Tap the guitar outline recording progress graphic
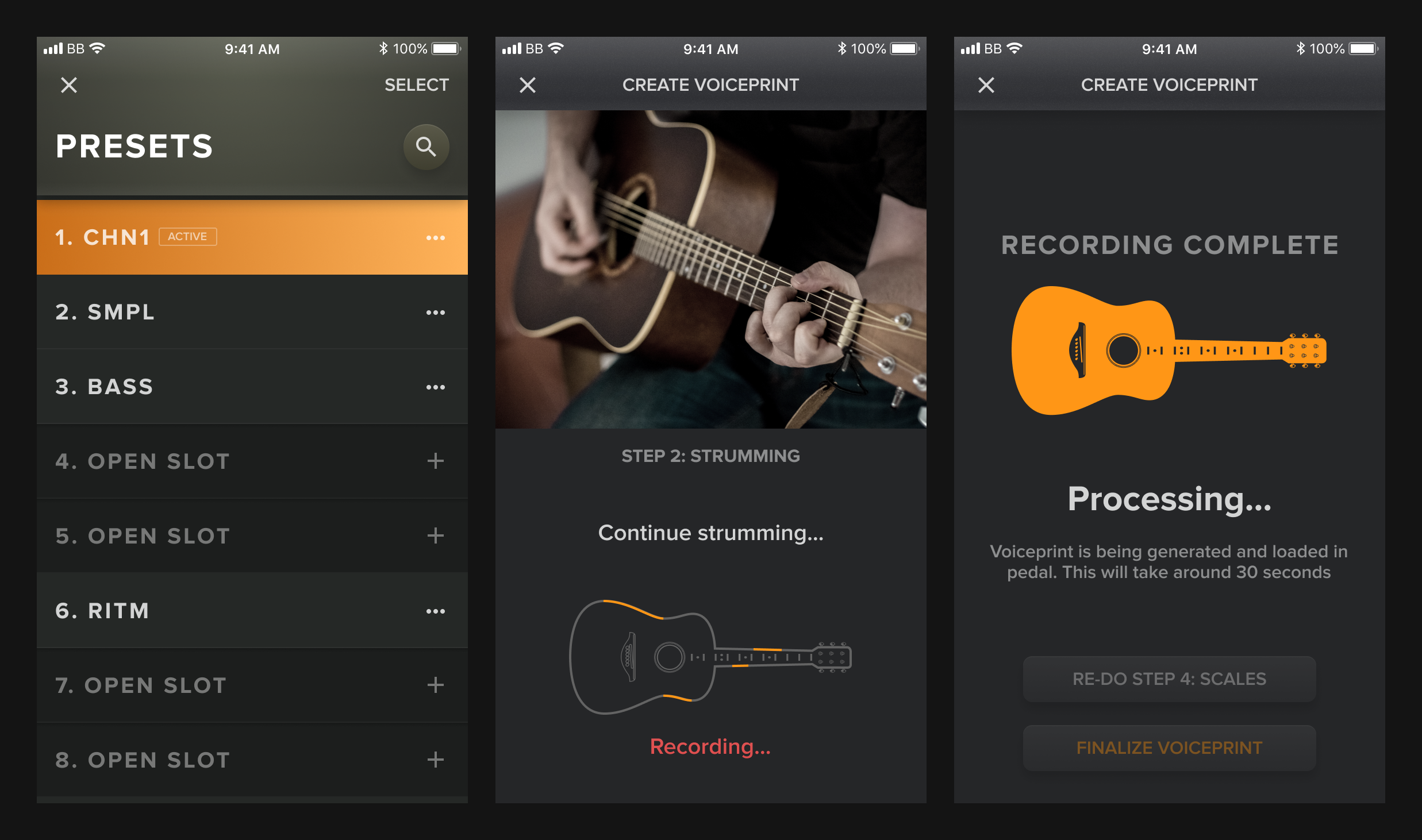 (710, 657)
